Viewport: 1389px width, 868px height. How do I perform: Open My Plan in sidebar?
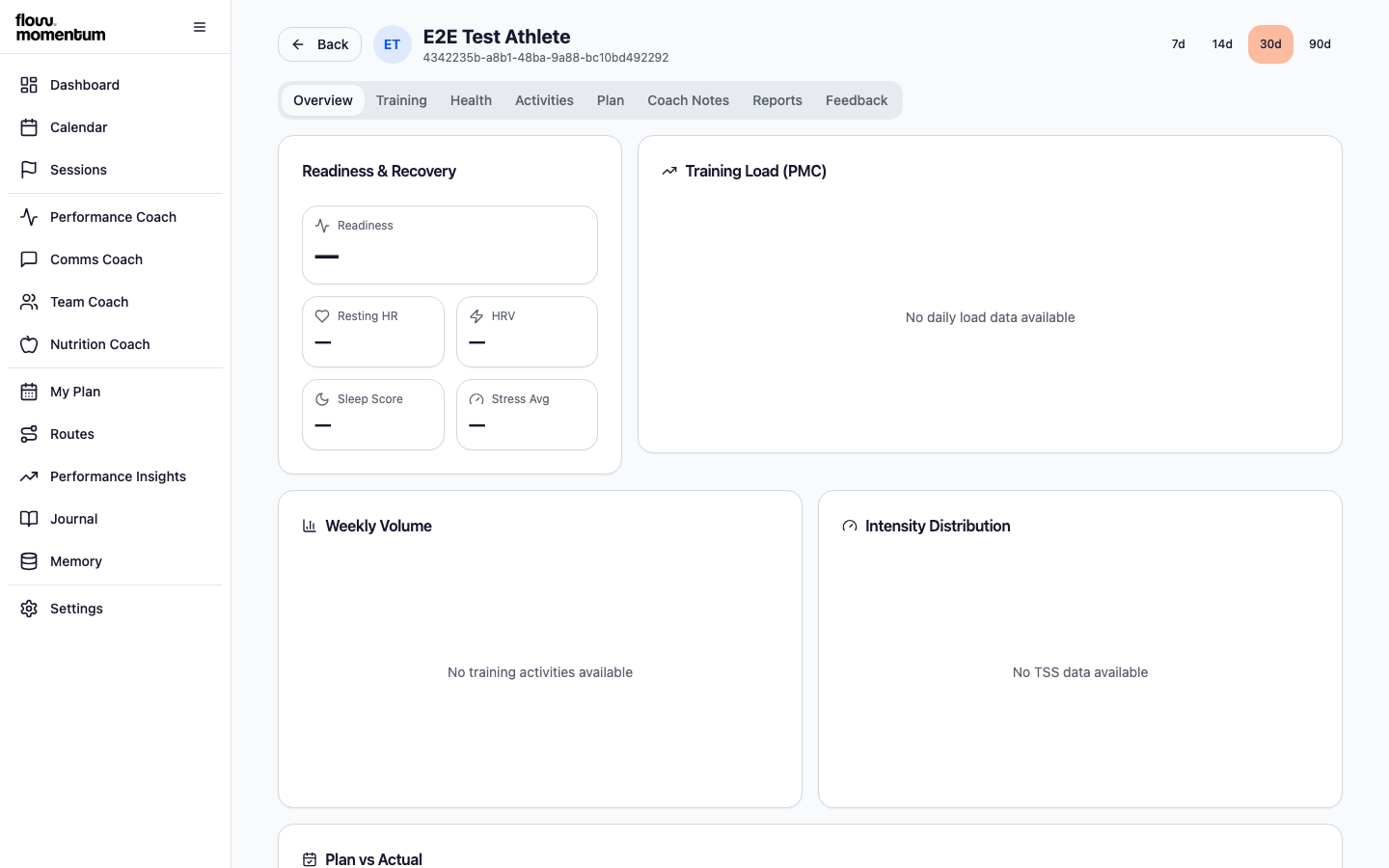116,392
